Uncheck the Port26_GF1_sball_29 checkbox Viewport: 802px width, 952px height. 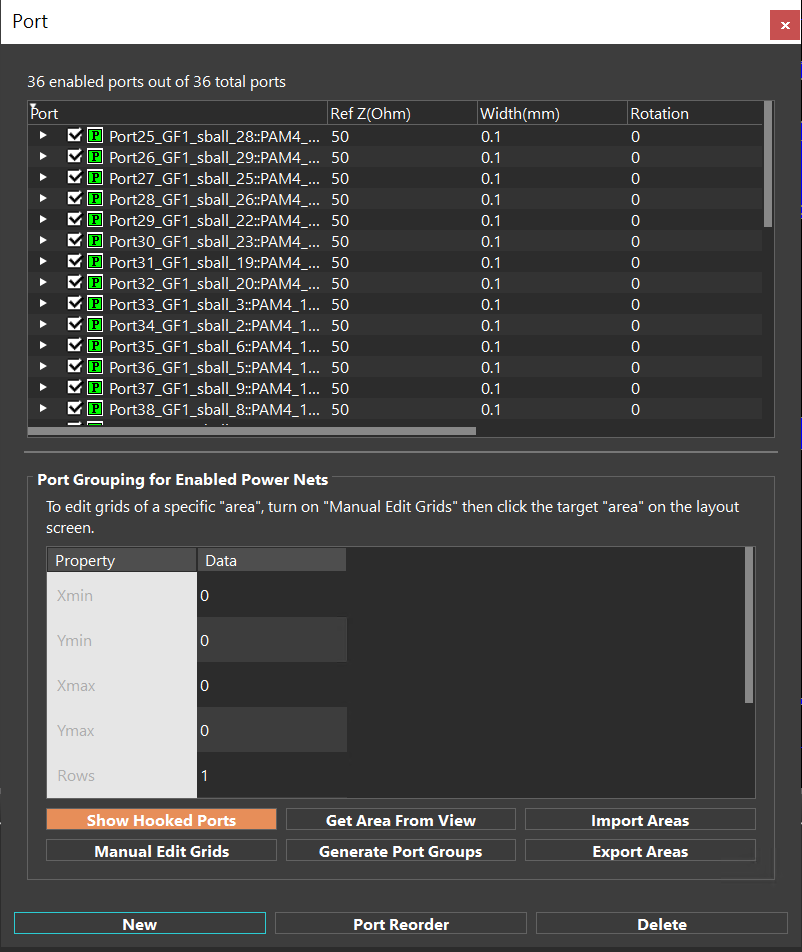[75, 156]
